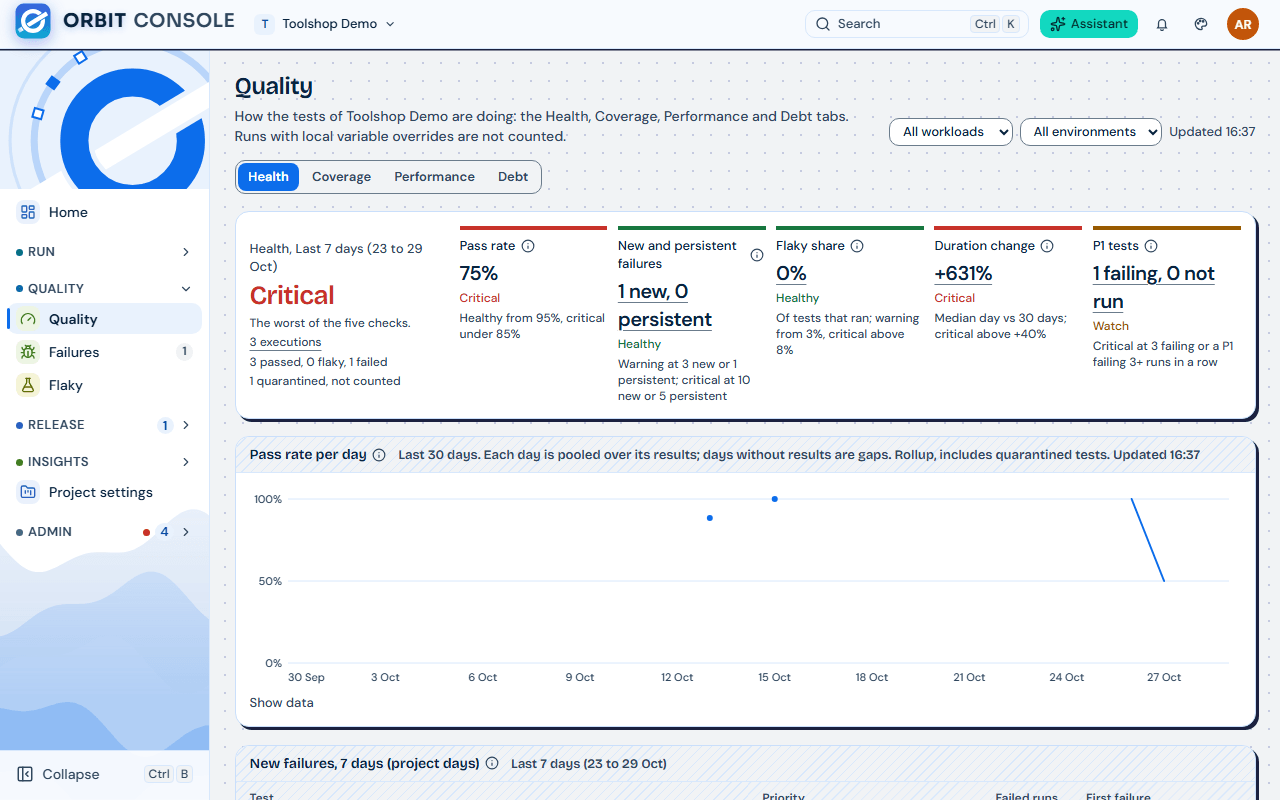Go to Quality page in sidebar
The image size is (1280, 800).
coord(104,319)
